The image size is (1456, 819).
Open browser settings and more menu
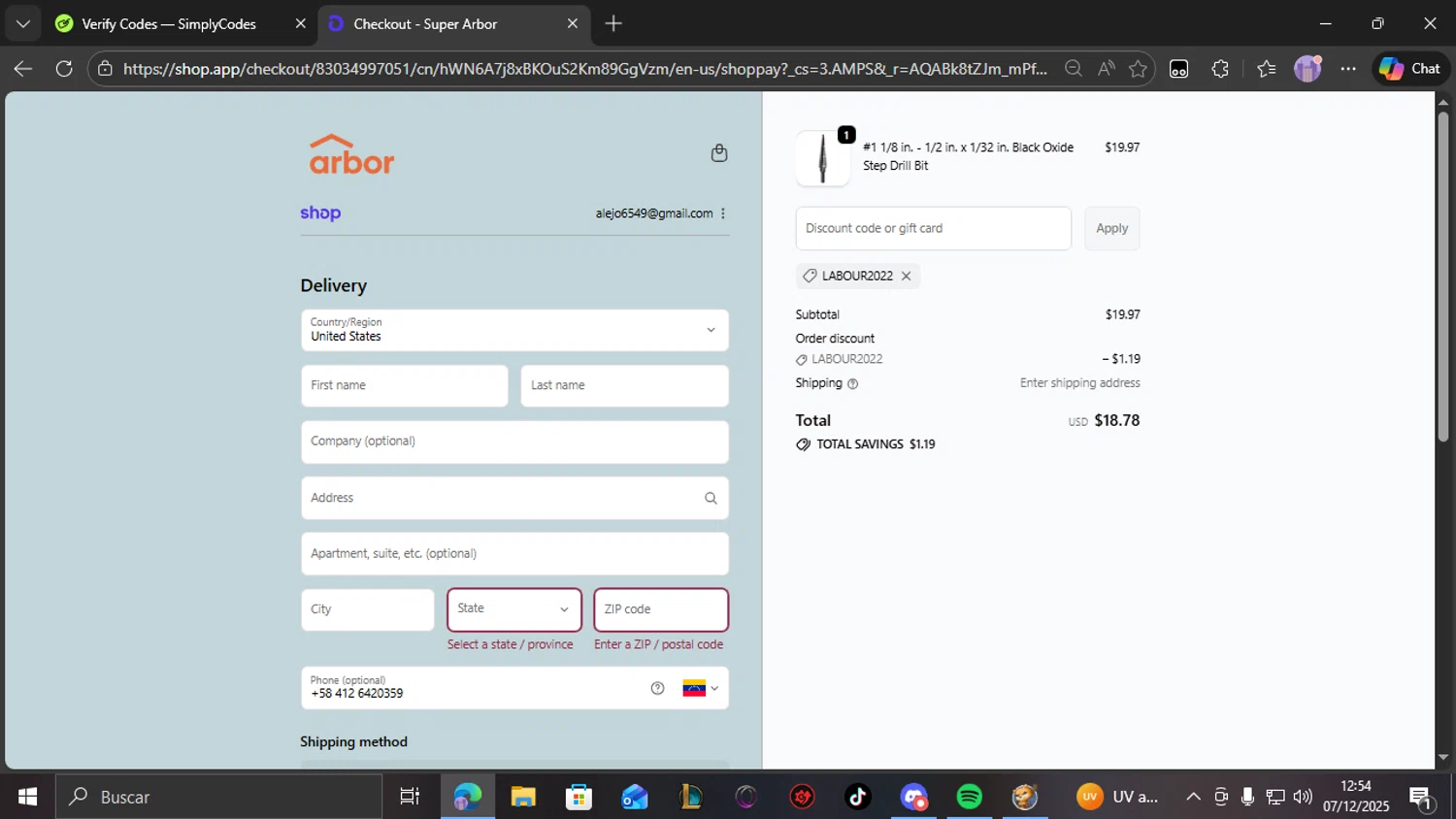1348,69
